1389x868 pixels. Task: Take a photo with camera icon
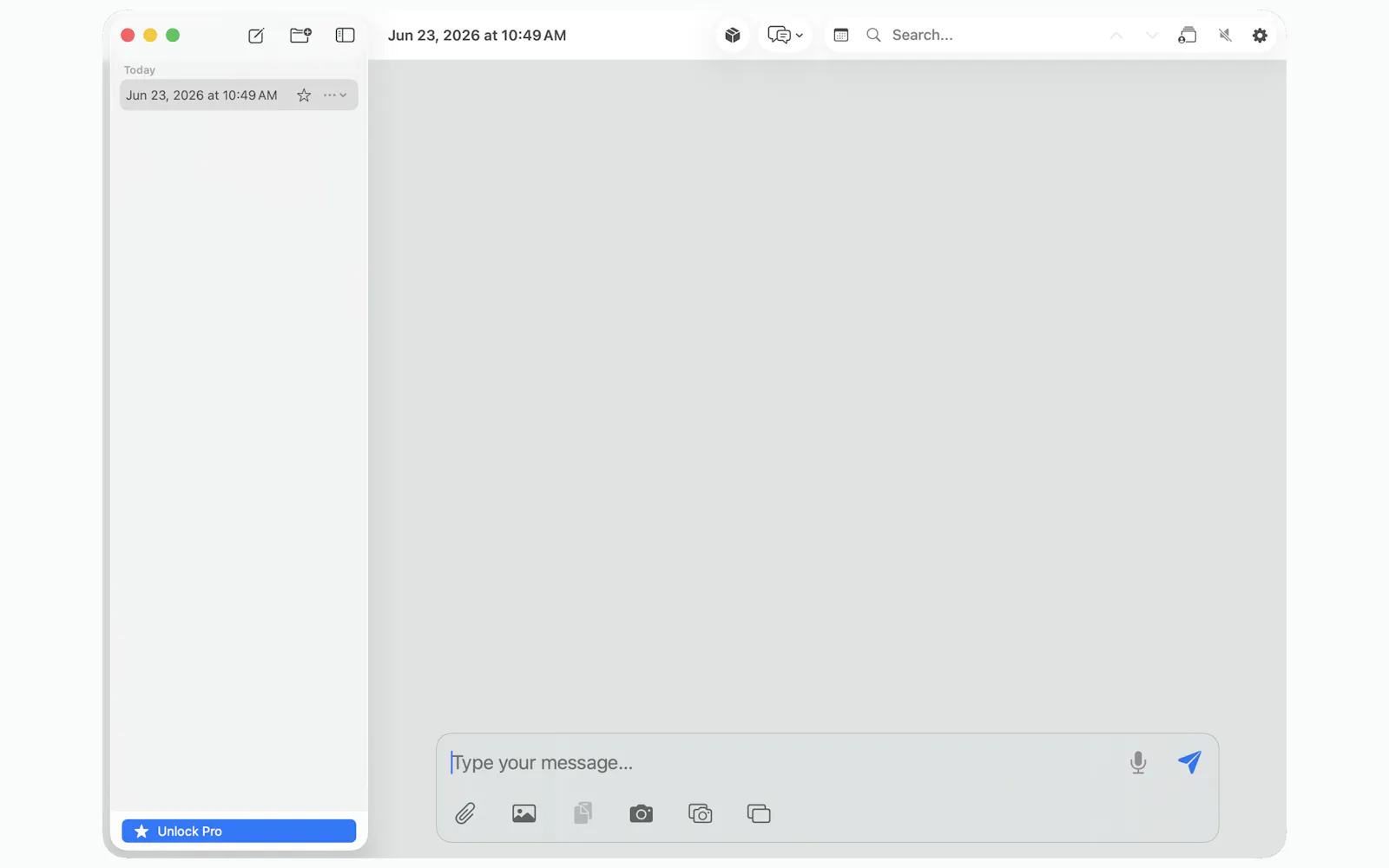[x=641, y=813]
